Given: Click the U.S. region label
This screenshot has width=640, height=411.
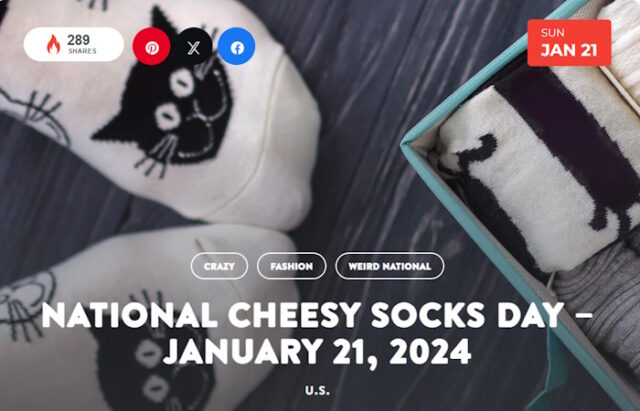Looking at the screenshot, I should pos(317,391).
